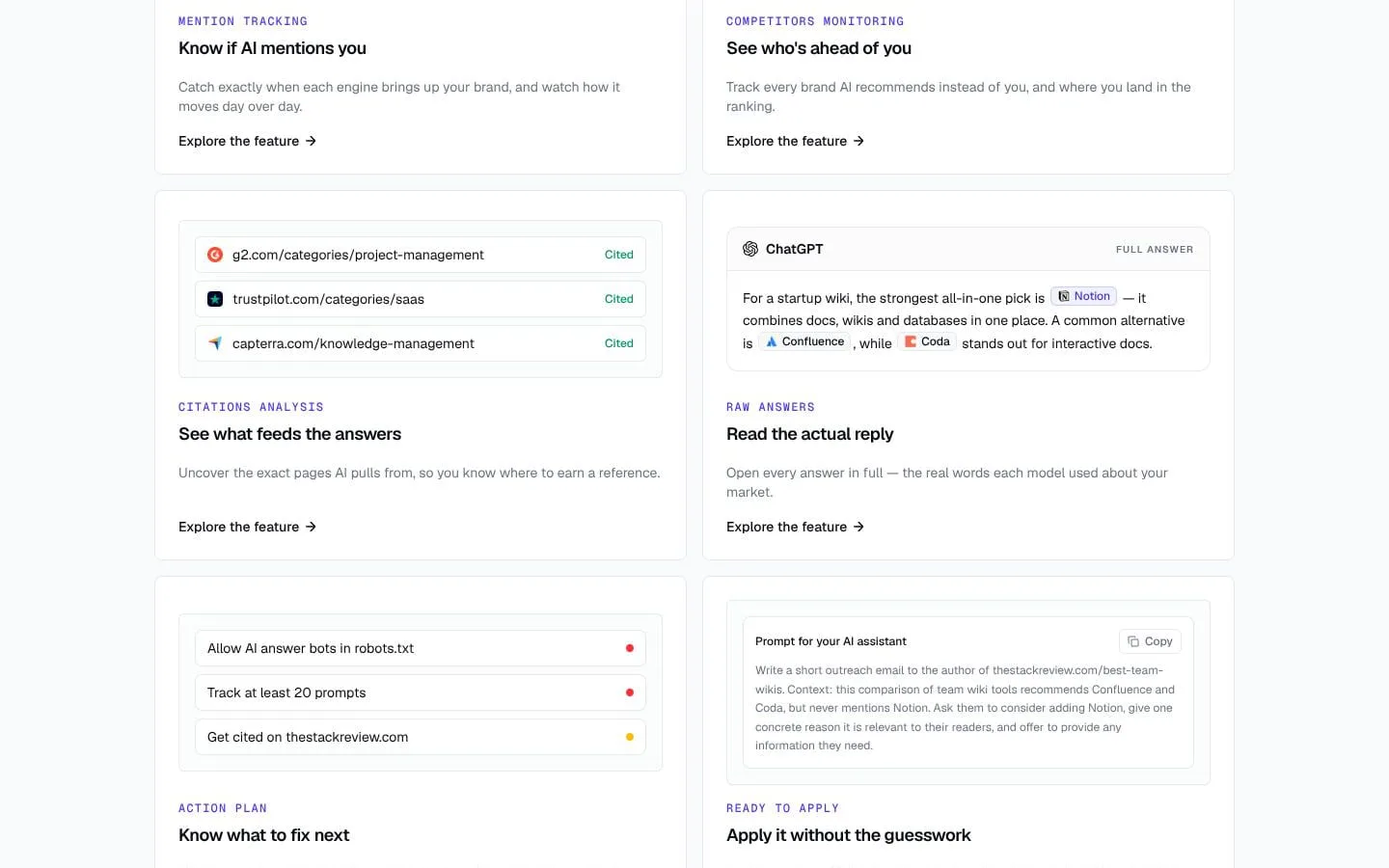Click the Trustpilot star icon
Viewport: 1389px width, 868px height.
pyautogui.click(x=215, y=299)
